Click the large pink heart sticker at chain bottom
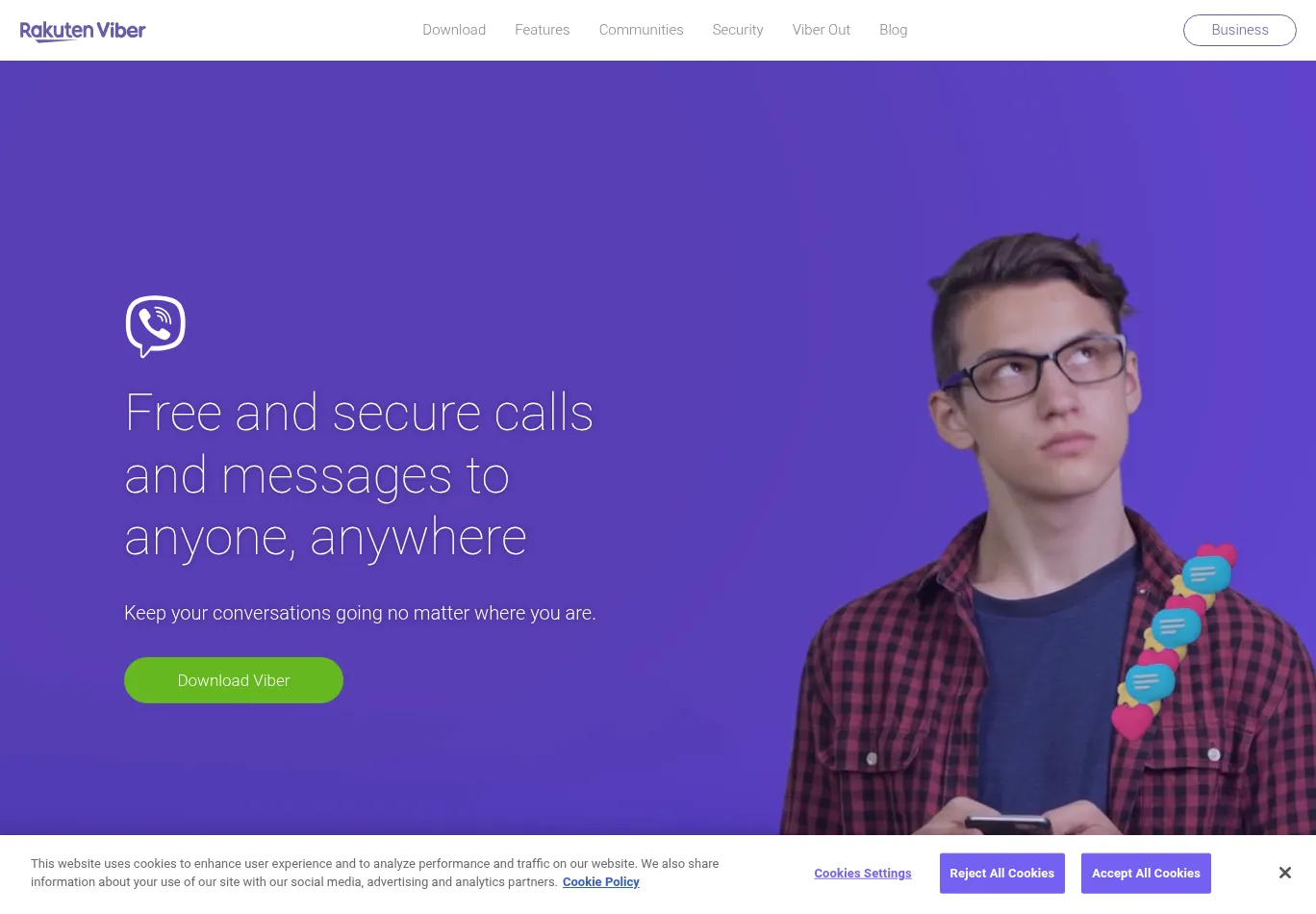The image size is (1316, 914). coord(1132,721)
